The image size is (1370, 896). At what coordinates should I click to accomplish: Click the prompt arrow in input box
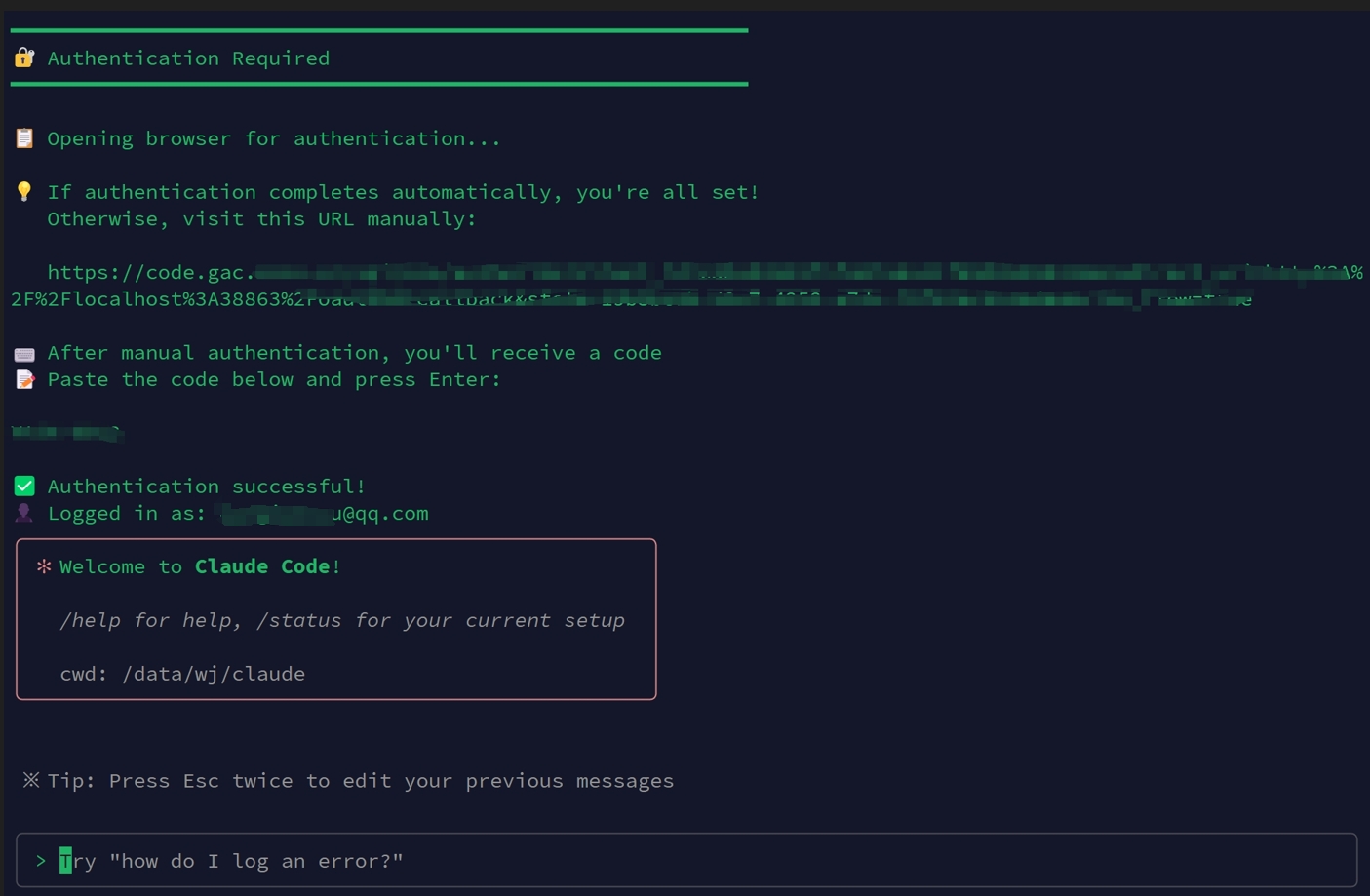41,861
